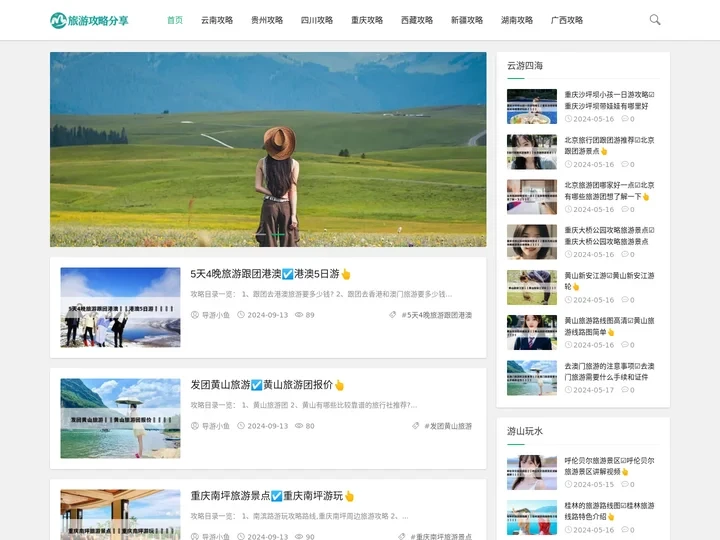Click the eye icon showing 80 views
Image resolution: width=720 pixels, height=540 pixels.
(299, 426)
